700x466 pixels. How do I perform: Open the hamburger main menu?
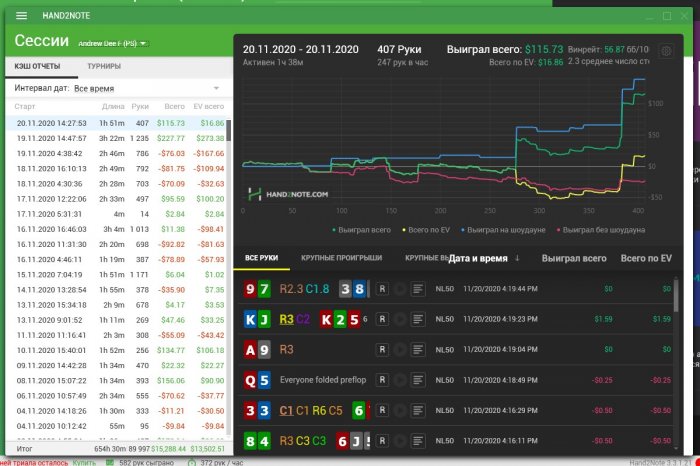coord(21,16)
